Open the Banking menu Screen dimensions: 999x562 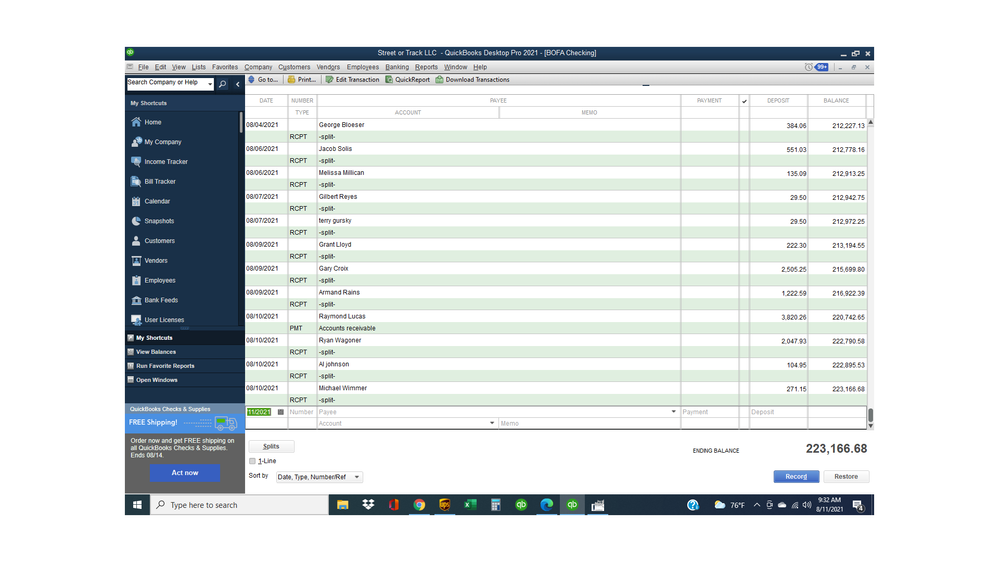(397, 67)
